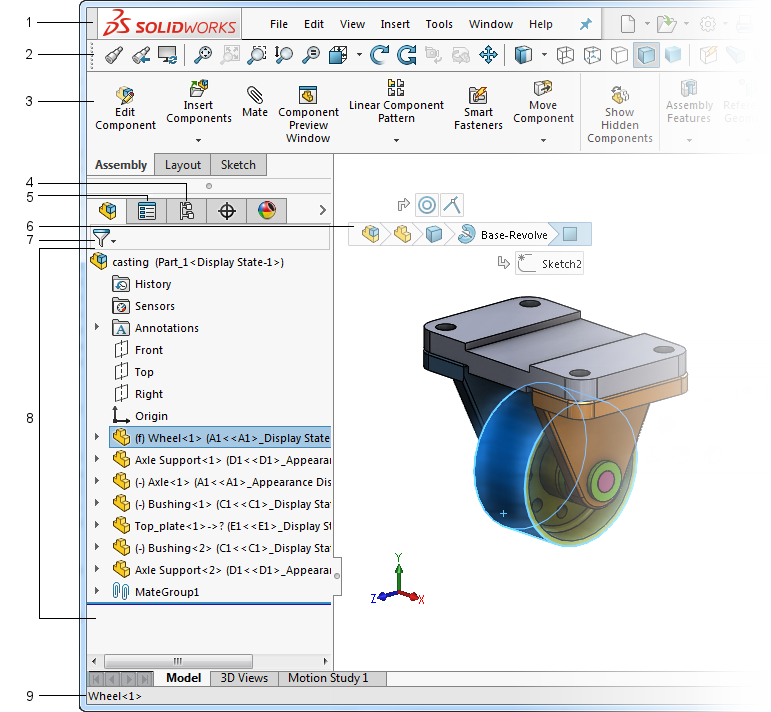Screen dimensions: 771x712
Task: Open the Insert menu
Action: point(395,24)
